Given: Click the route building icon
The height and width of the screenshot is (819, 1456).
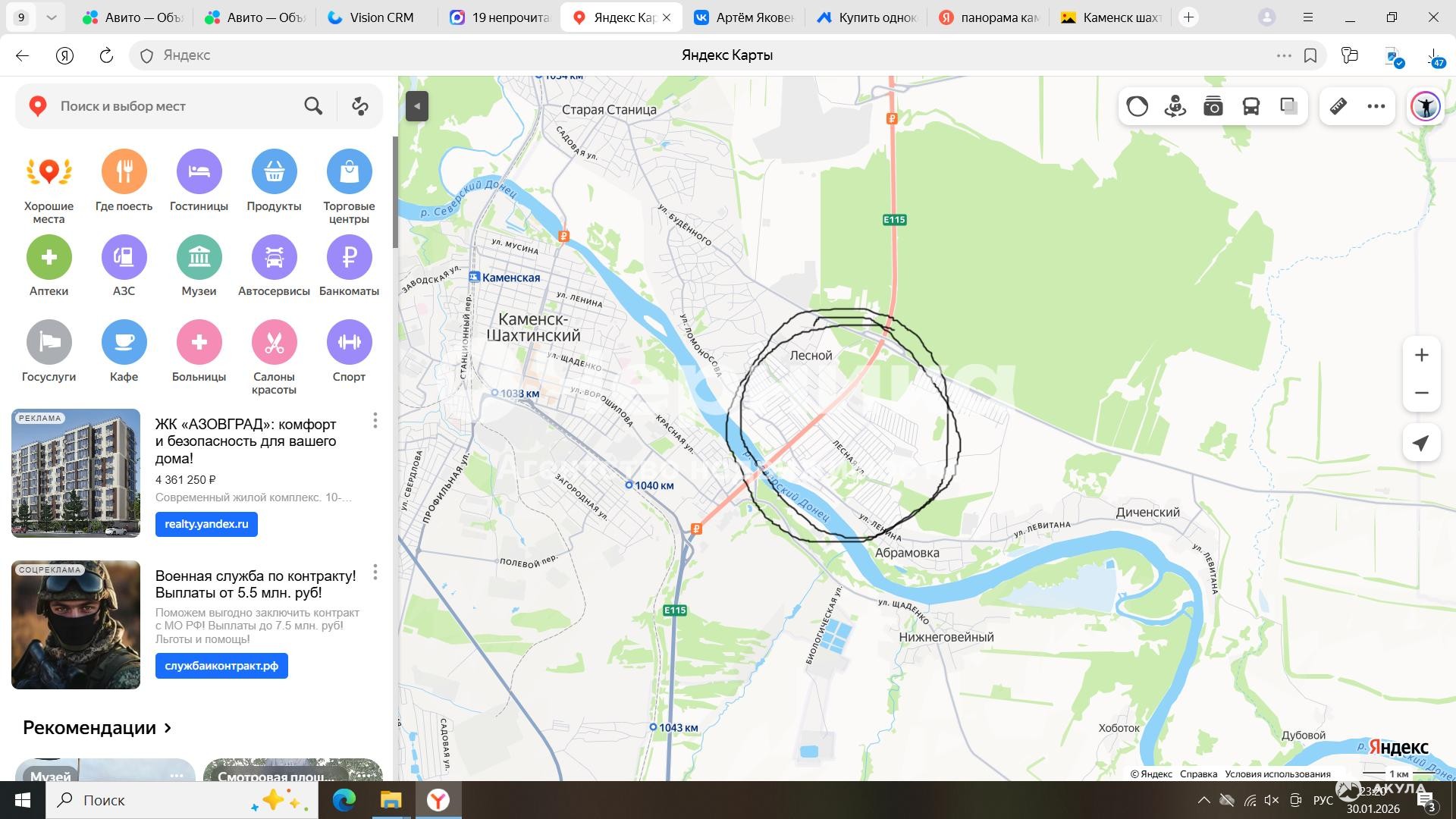Looking at the screenshot, I should point(360,106).
